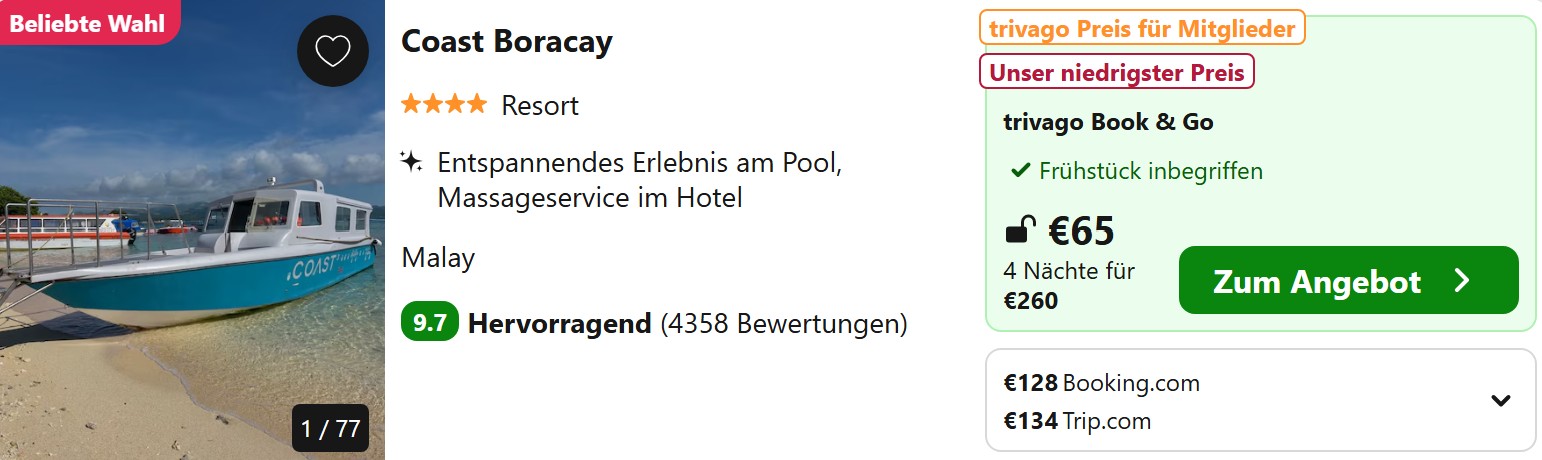Click the sparkle highlights icon

click(411, 162)
